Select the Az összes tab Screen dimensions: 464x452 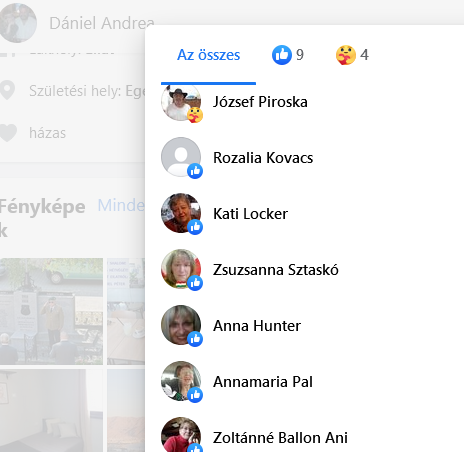coord(208,55)
